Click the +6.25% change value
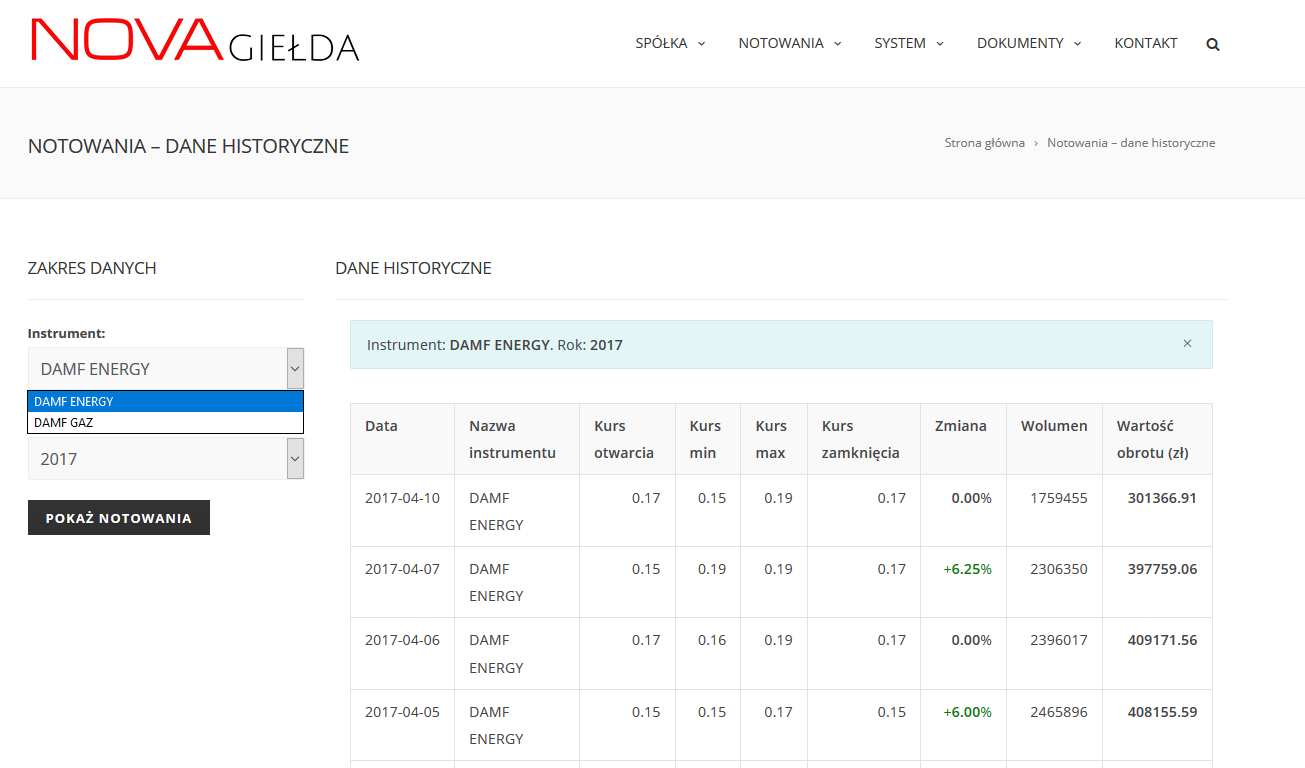The height and width of the screenshot is (768, 1305). tap(967, 569)
